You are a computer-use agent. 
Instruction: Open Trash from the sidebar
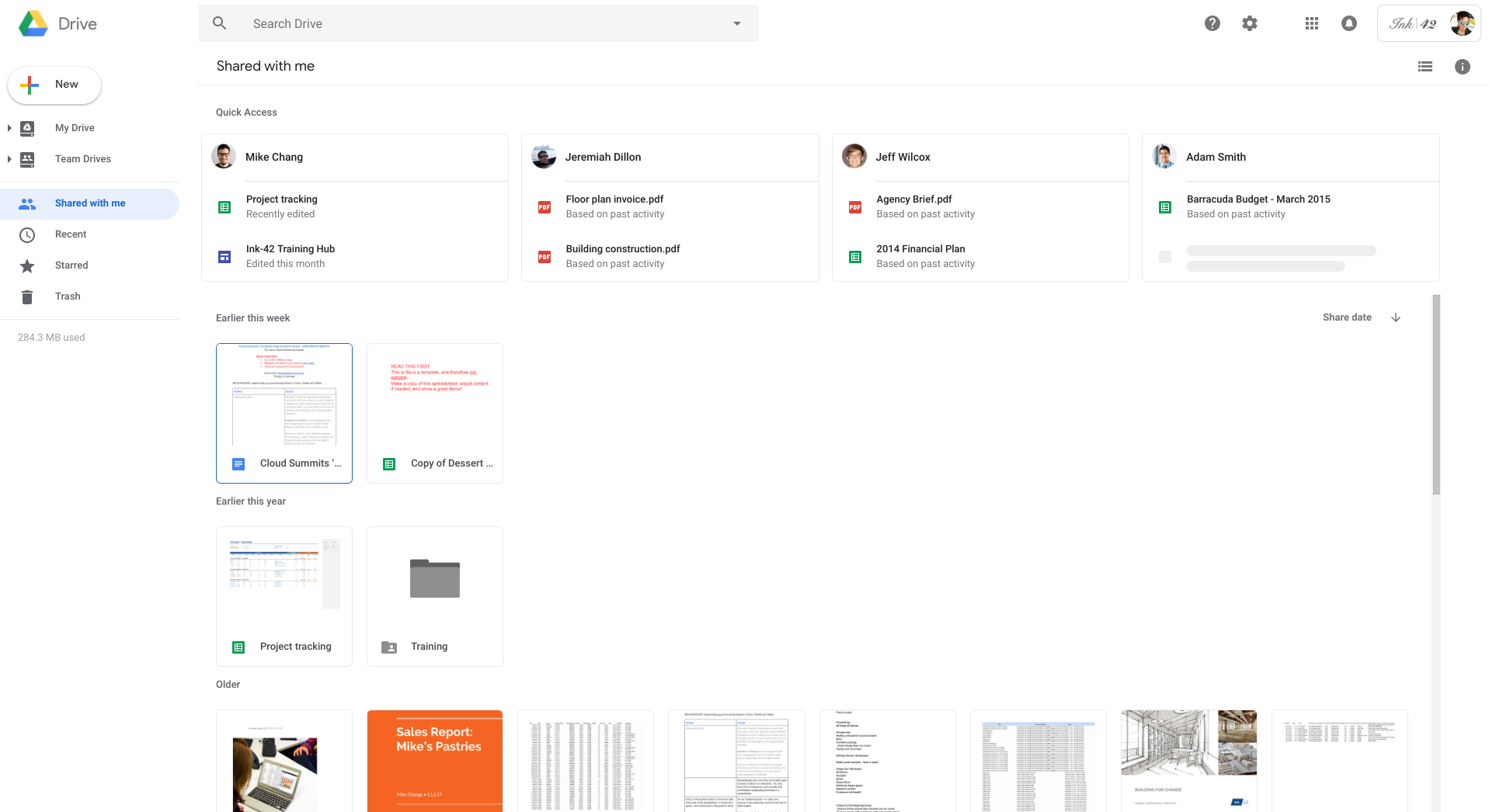coord(68,296)
